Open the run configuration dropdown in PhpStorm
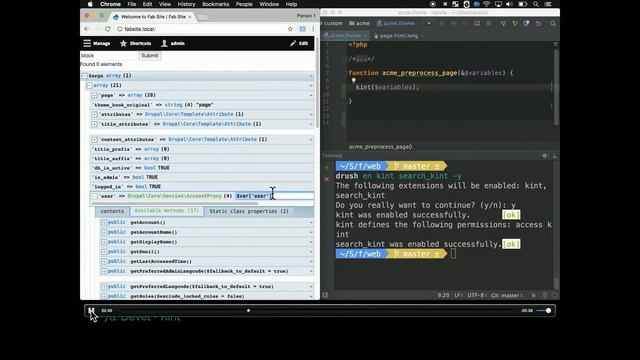The width and height of the screenshot is (640, 360). click(x=429, y=23)
